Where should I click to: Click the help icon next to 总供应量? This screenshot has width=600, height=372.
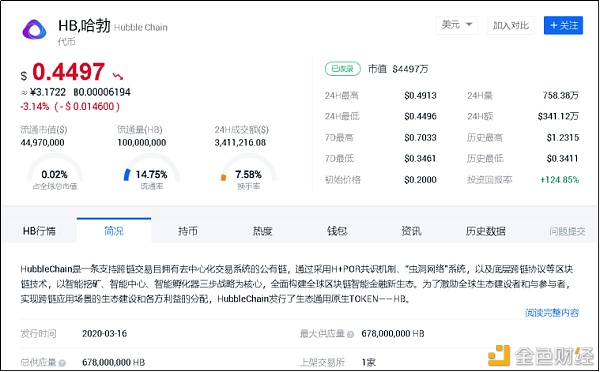(62, 363)
